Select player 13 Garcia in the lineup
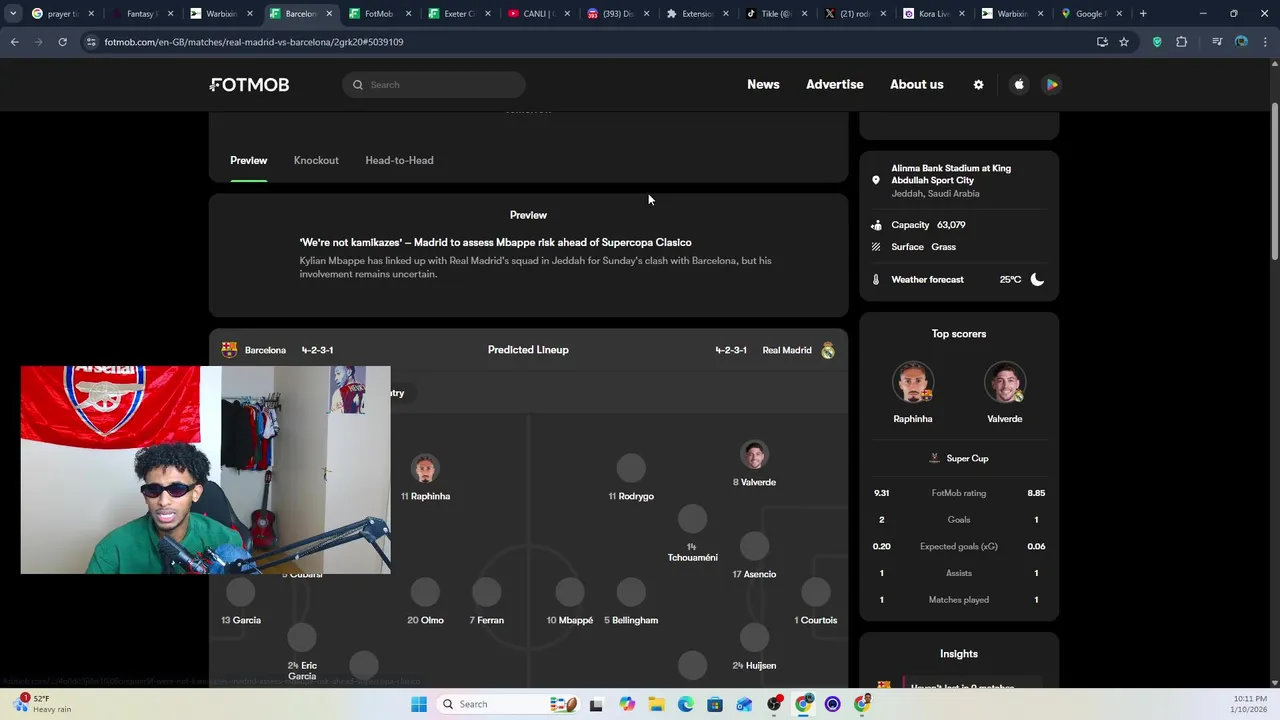The height and width of the screenshot is (720, 1280). point(240,602)
